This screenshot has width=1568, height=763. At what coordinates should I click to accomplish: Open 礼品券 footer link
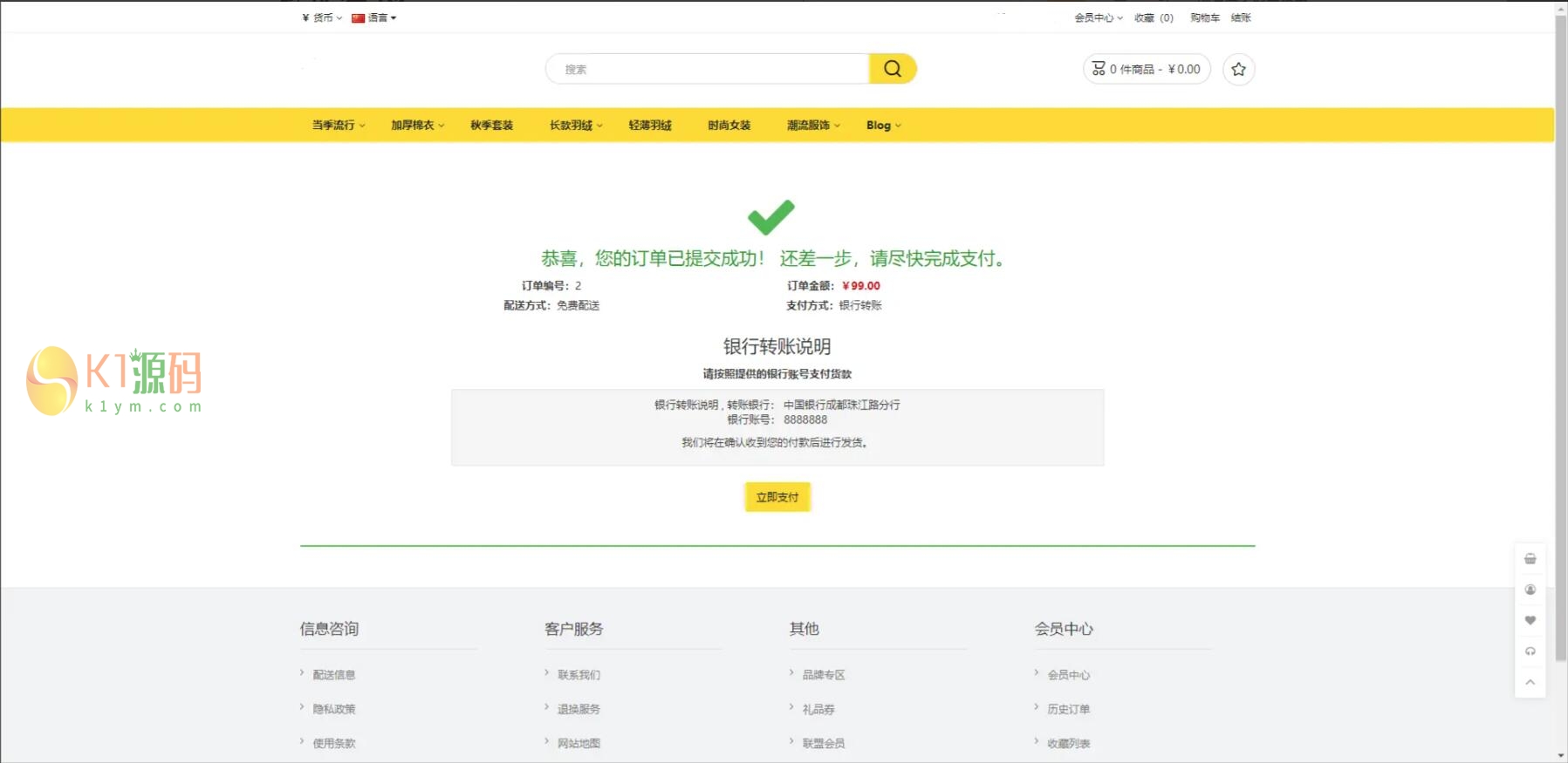tap(818, 709)
